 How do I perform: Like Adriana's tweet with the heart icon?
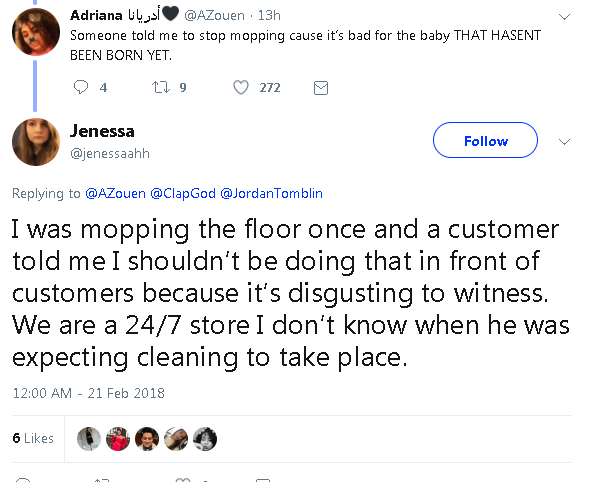pyautogui.click(x=241, y=88)
